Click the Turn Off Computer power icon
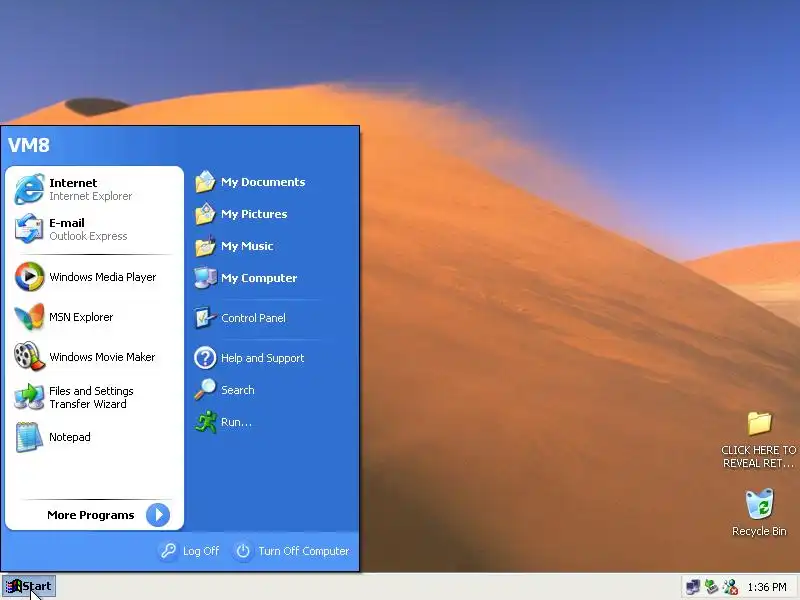 tap(243, 551)
